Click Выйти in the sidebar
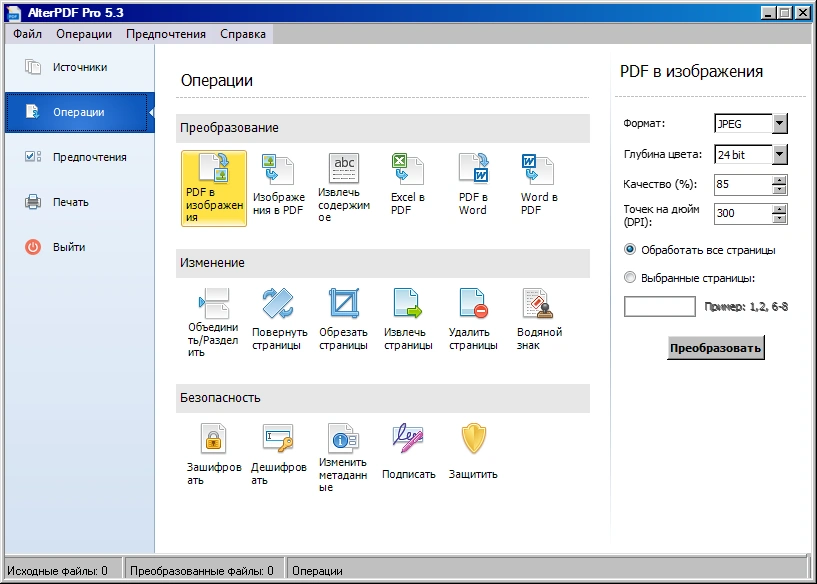The image size is (817, 584). pyautogui.click(x=80, y=247)
